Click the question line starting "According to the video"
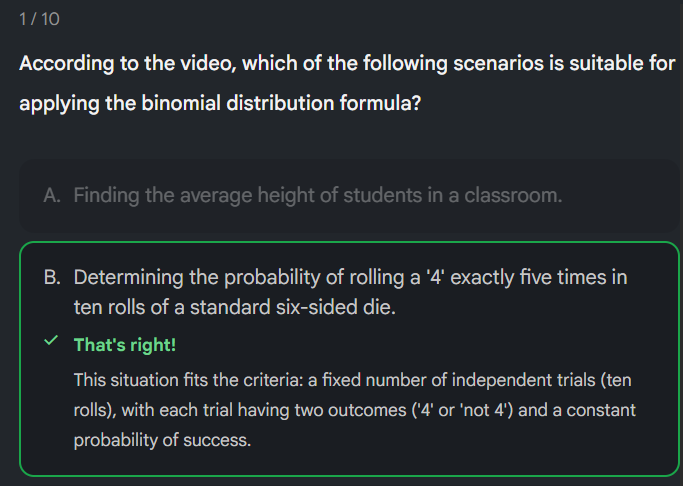The width and height of the screenshot is (683, 486). [x=347, y=64]
